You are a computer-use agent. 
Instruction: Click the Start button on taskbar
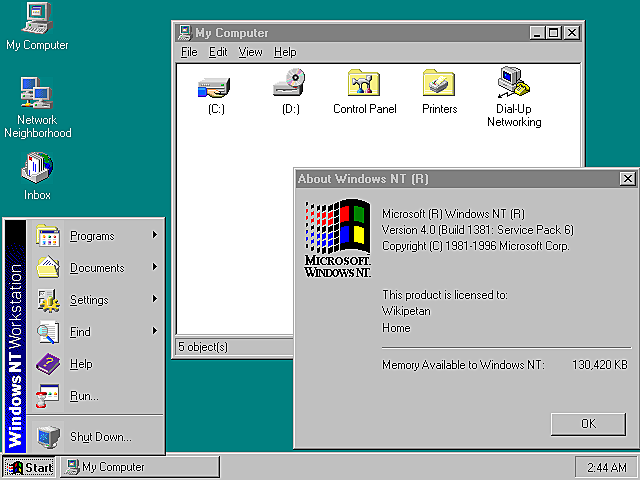tap(29, 467)
